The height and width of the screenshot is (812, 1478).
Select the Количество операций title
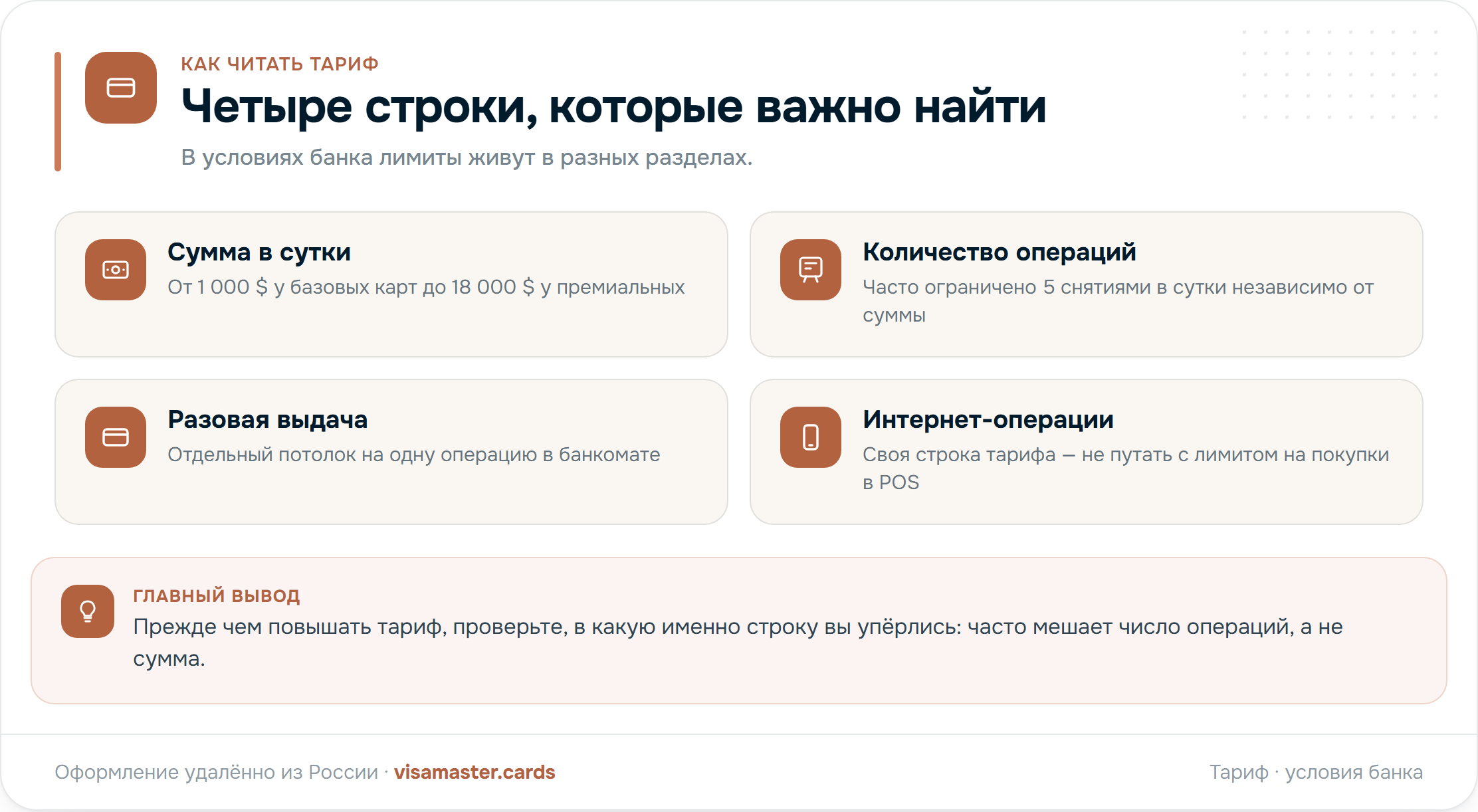click(1000, 253)
